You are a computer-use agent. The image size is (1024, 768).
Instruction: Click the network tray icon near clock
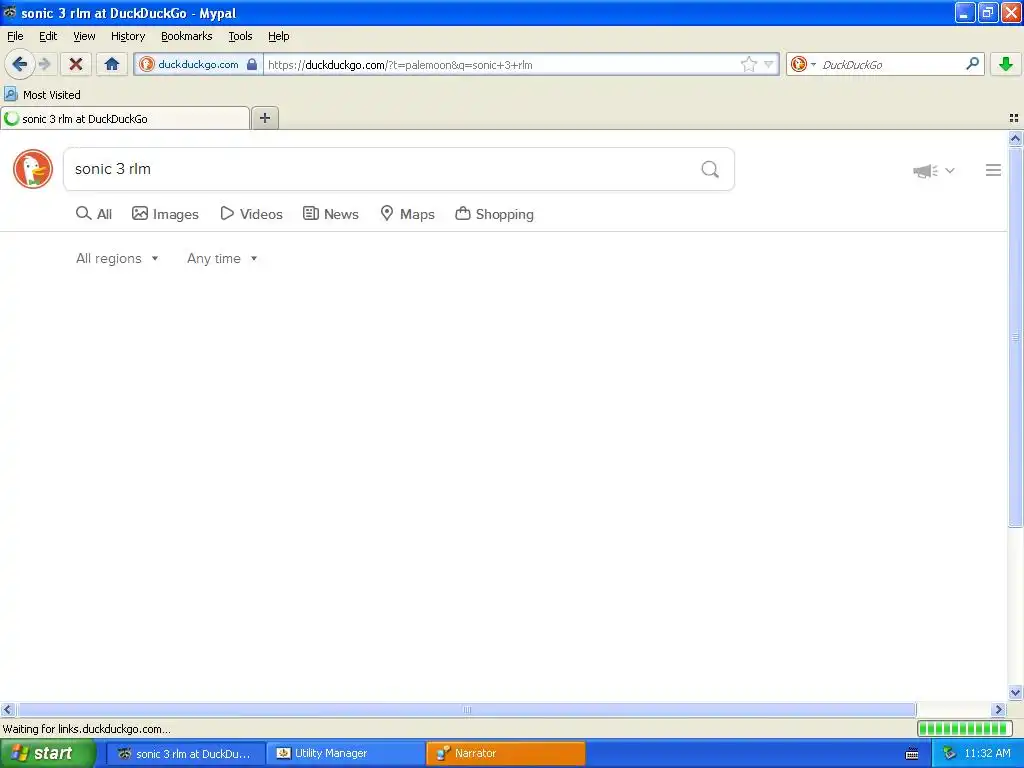pyautogui.click(x=950, y=754)
